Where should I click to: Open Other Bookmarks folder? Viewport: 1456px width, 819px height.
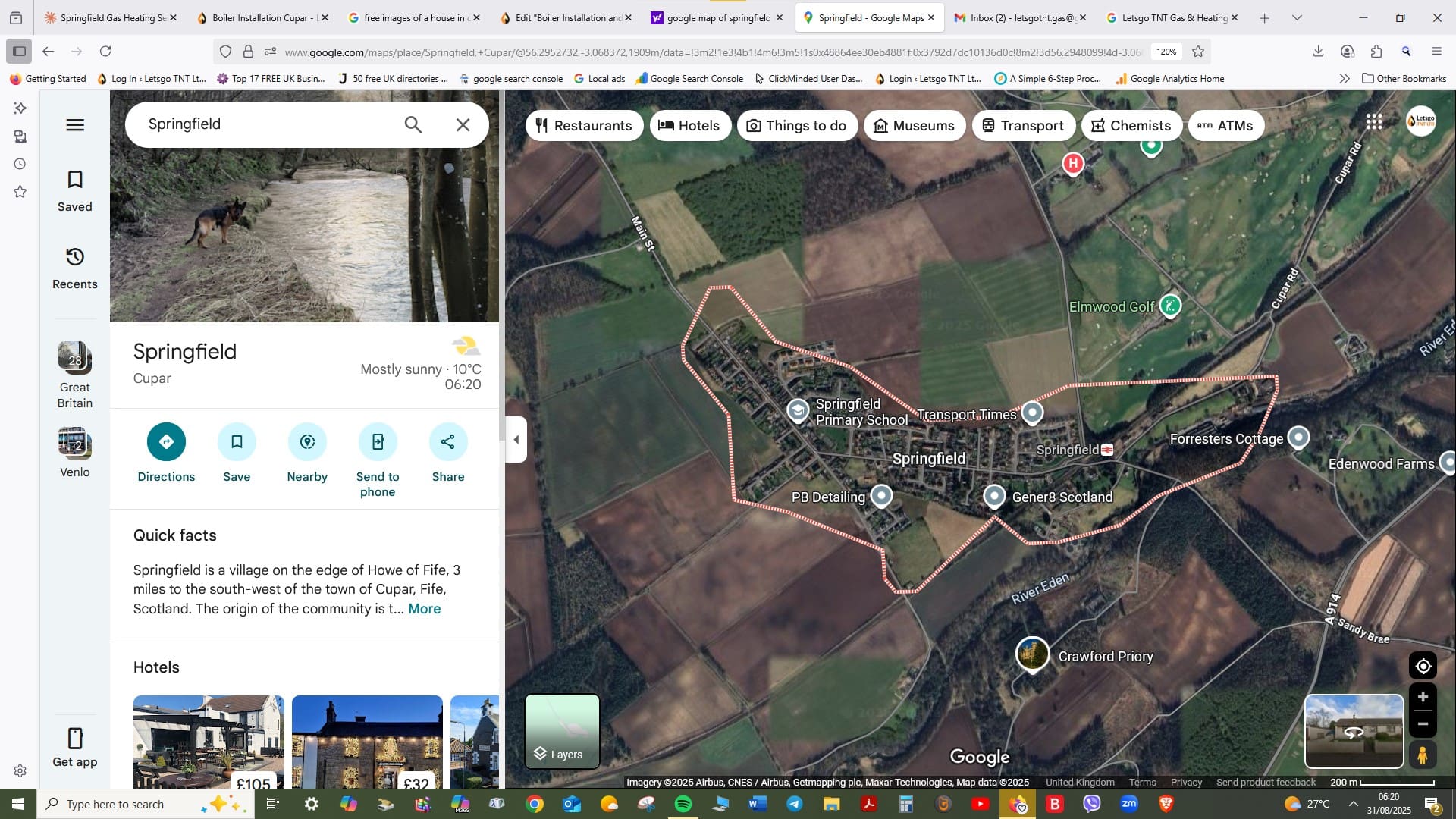click(1404, 79)
